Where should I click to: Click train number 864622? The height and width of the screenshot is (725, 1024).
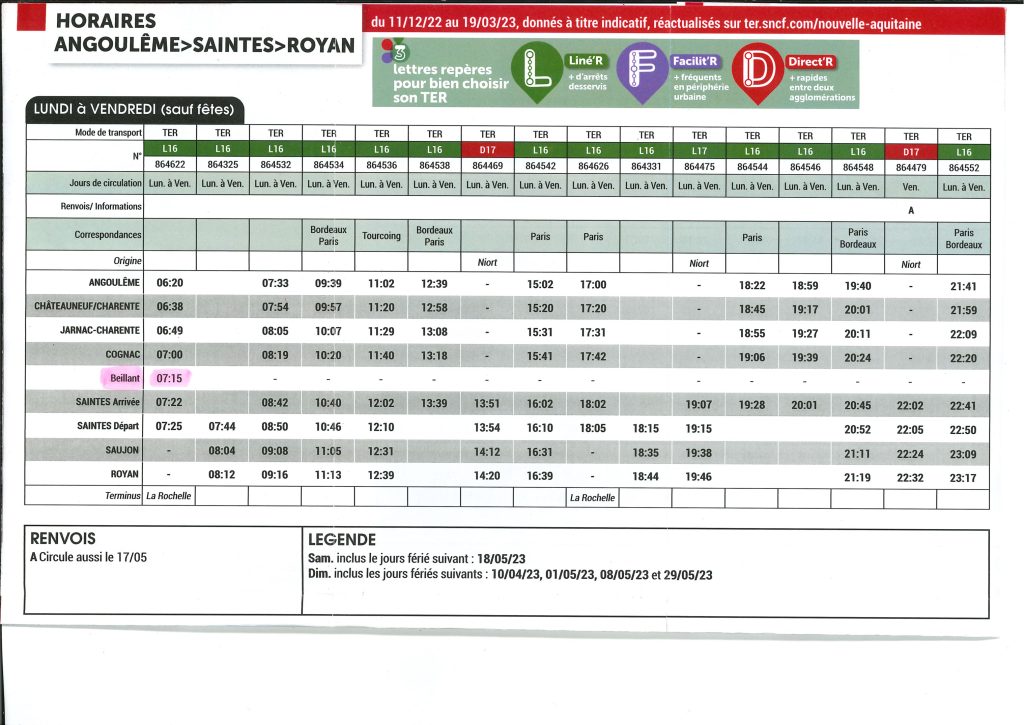pyautogui.click(x=170, y=165)
